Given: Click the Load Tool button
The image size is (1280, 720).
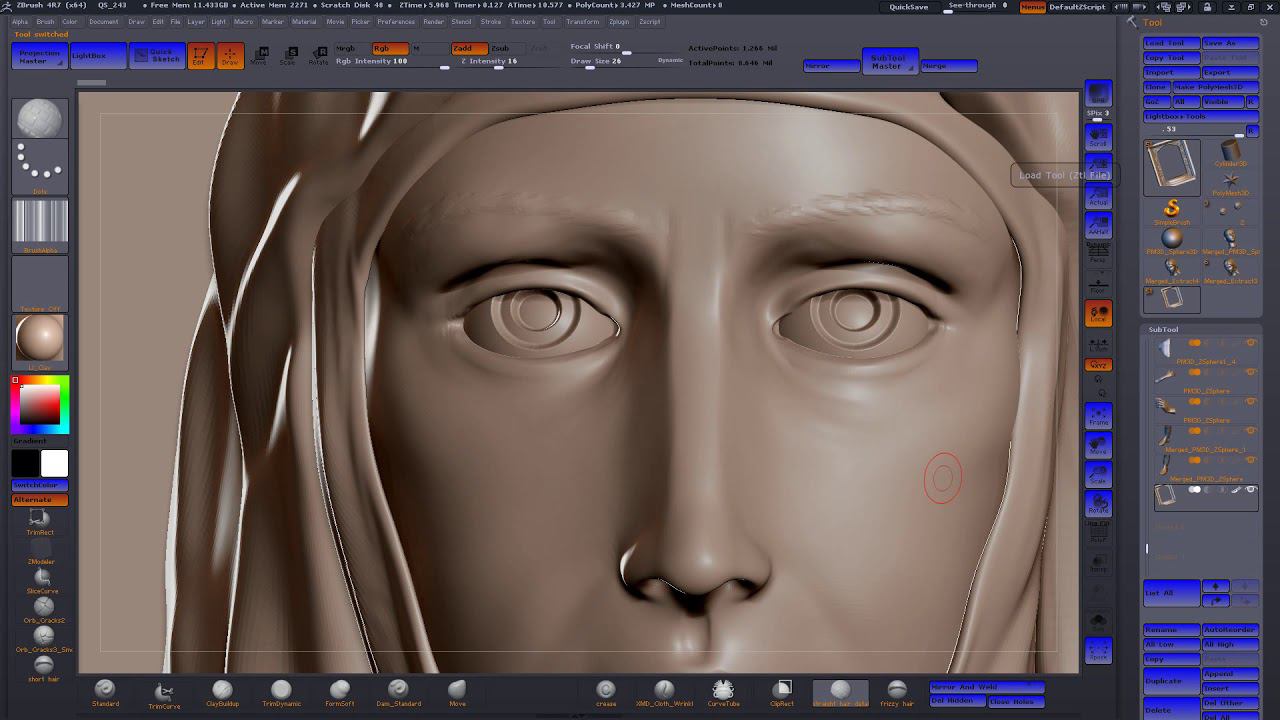Looking at the screenshot, I should click(x=1170, y=43).
